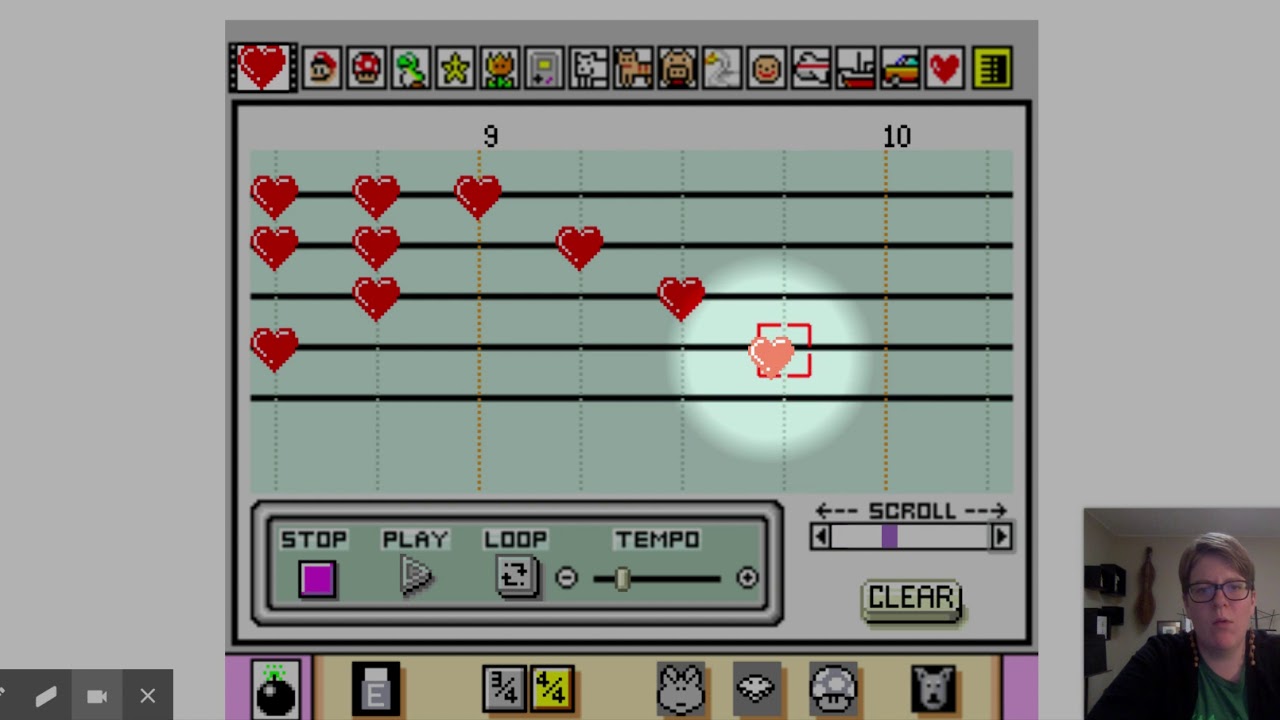Click the pen annotation tool in overlay

click(x=46, y=696)
